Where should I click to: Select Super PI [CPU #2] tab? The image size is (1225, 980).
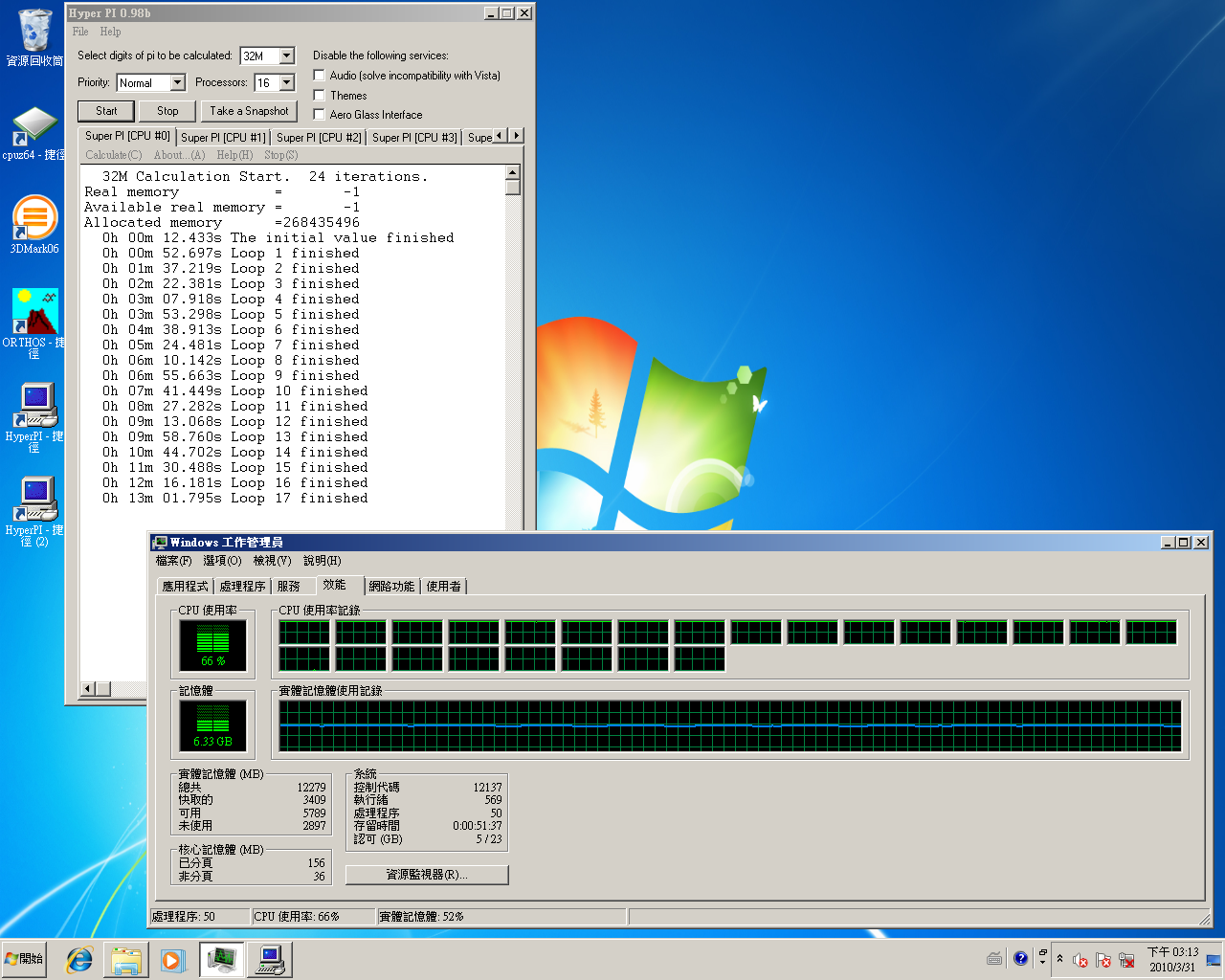pos(319,138)
